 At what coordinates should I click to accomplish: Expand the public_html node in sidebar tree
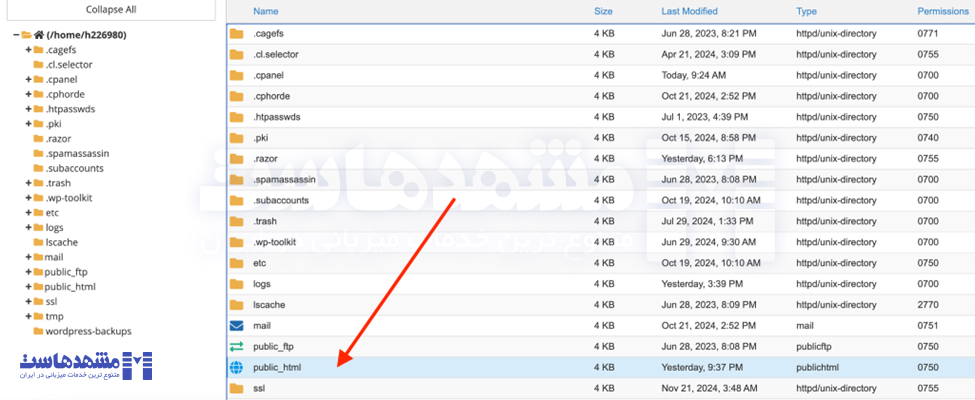(x=28, y=287)
